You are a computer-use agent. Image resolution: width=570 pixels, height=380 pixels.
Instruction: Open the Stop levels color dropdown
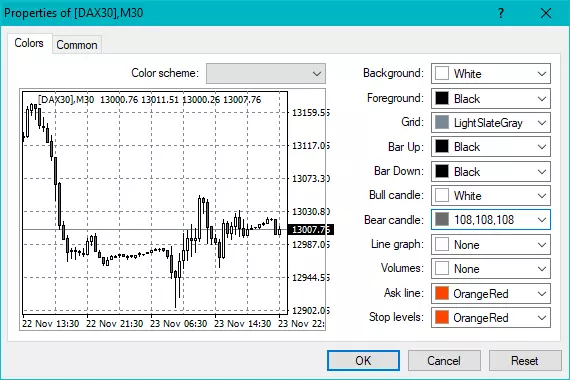coord(491,317)
